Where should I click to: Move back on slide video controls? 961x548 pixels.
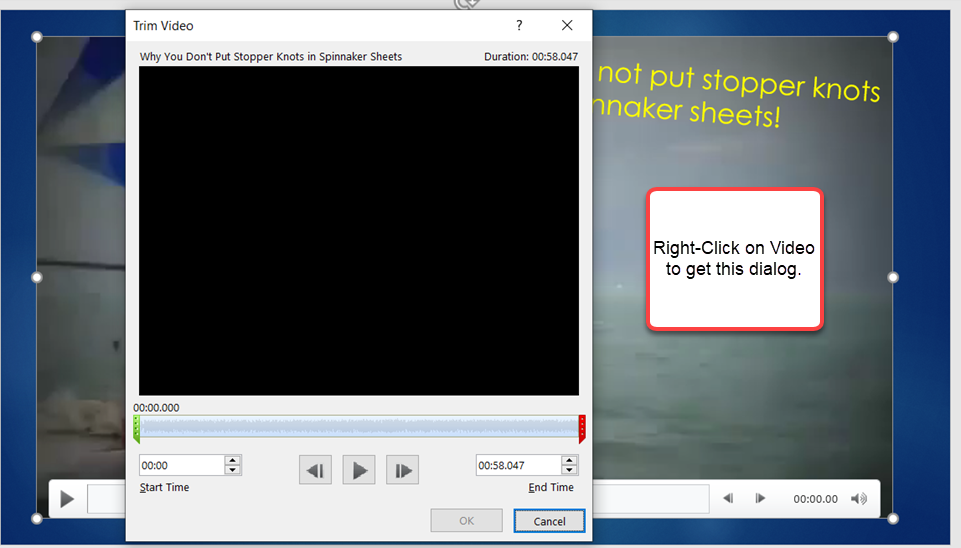click(728, 498)
